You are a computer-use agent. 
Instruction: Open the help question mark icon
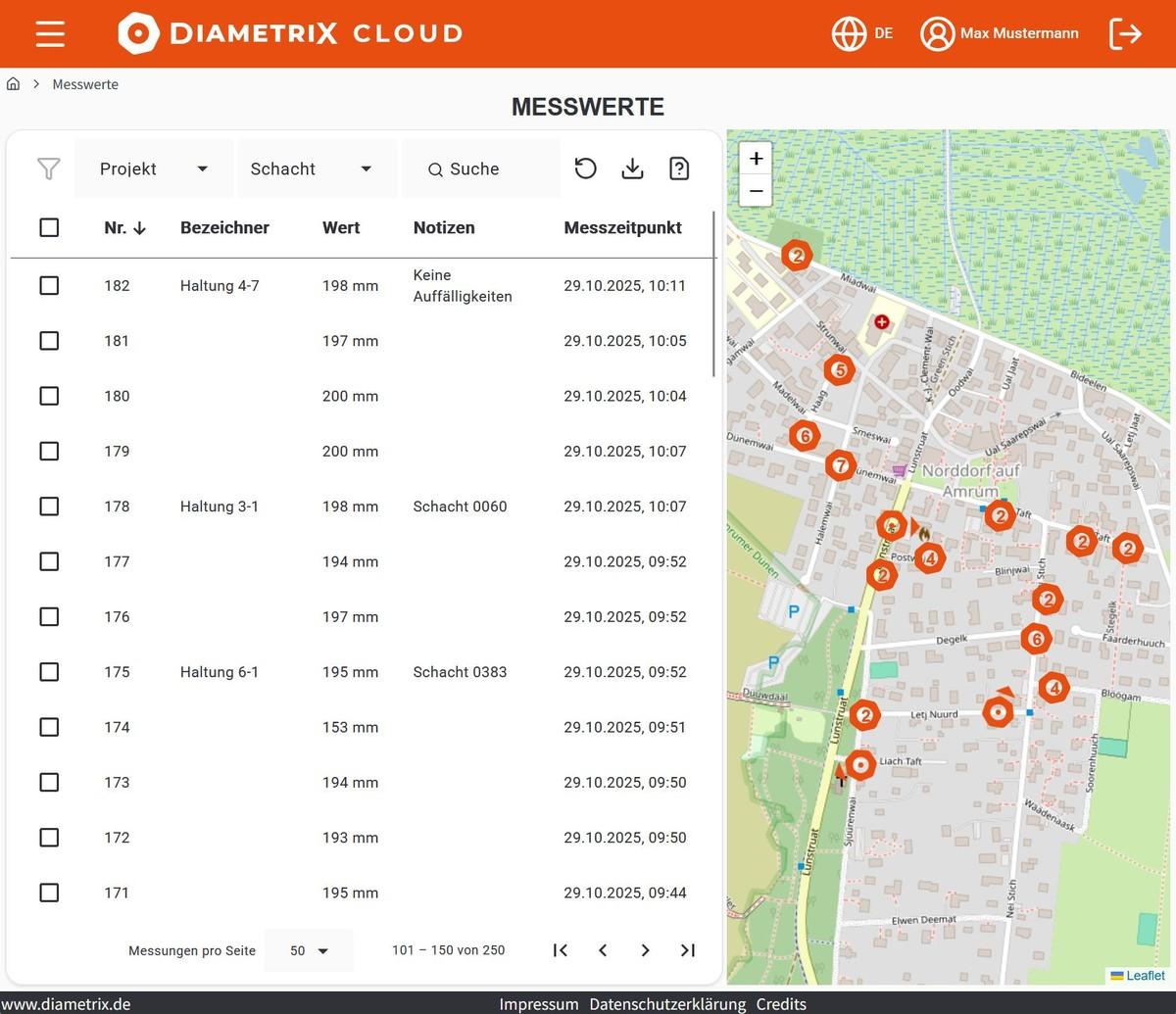tap(679, 169)
